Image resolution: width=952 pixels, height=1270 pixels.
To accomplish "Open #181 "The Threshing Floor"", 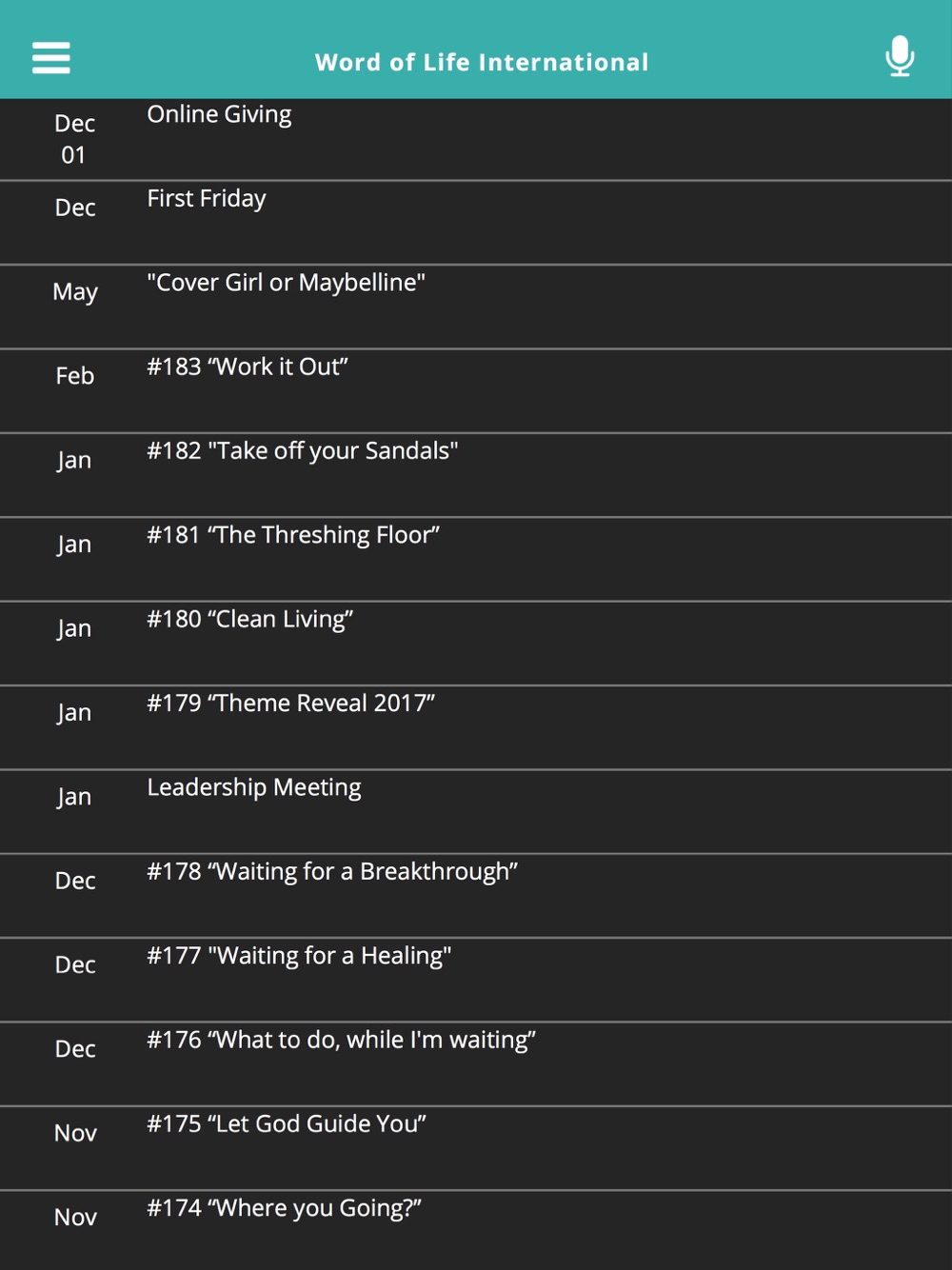I will [476, 559].
